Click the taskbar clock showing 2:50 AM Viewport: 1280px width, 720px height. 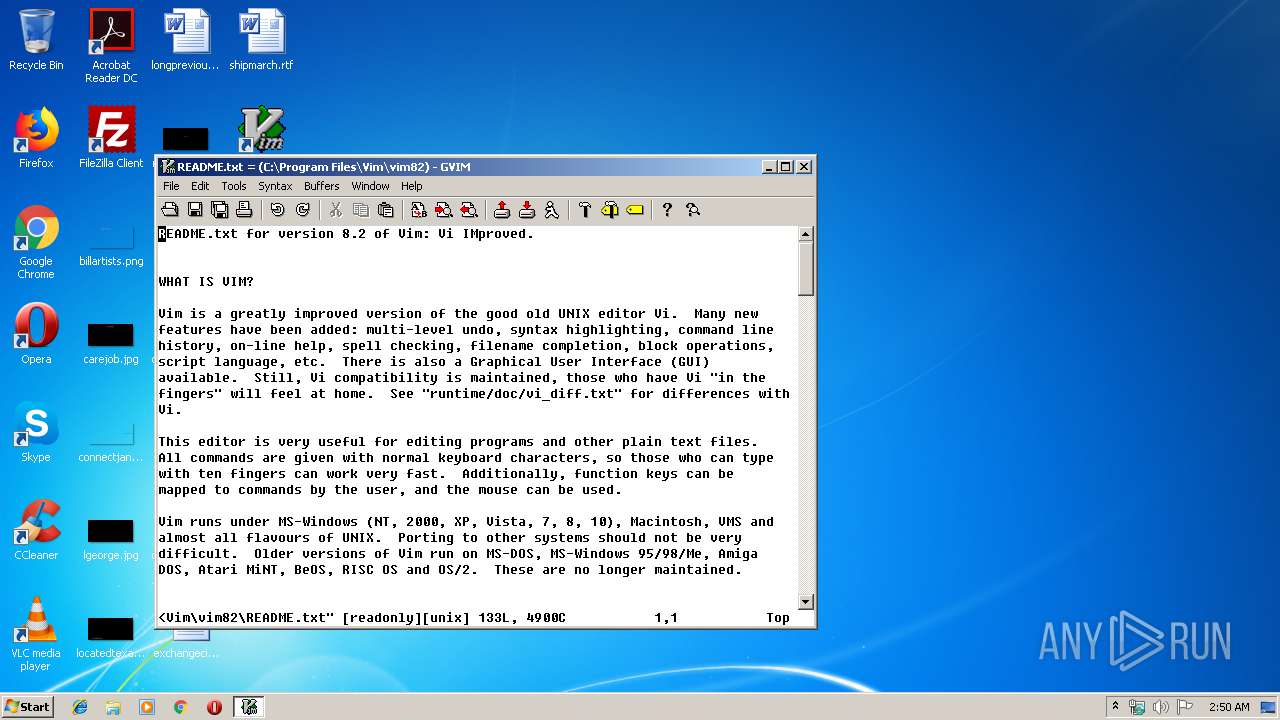coord(1229,707)
